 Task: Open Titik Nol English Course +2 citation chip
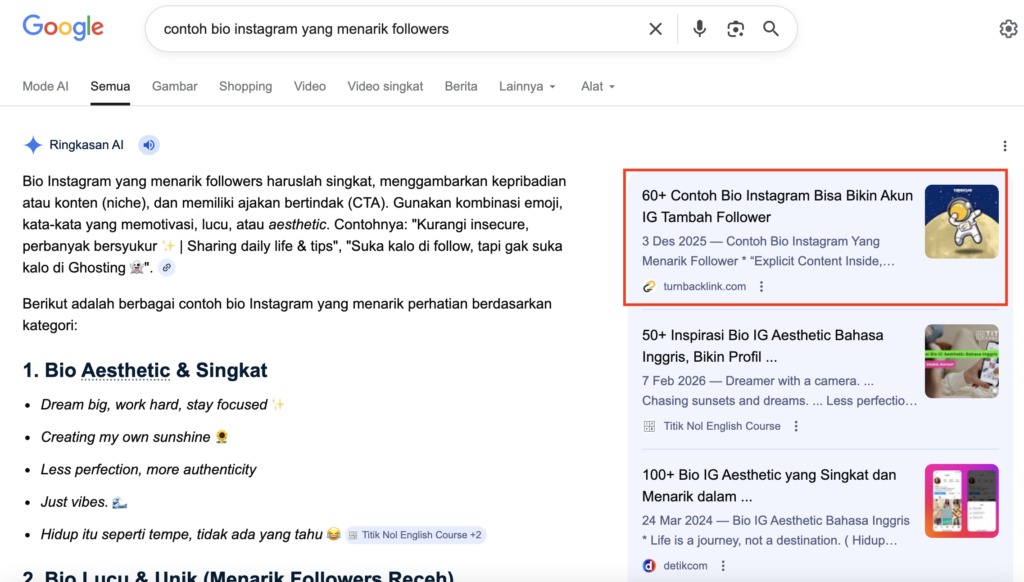[x=416, y=535]
